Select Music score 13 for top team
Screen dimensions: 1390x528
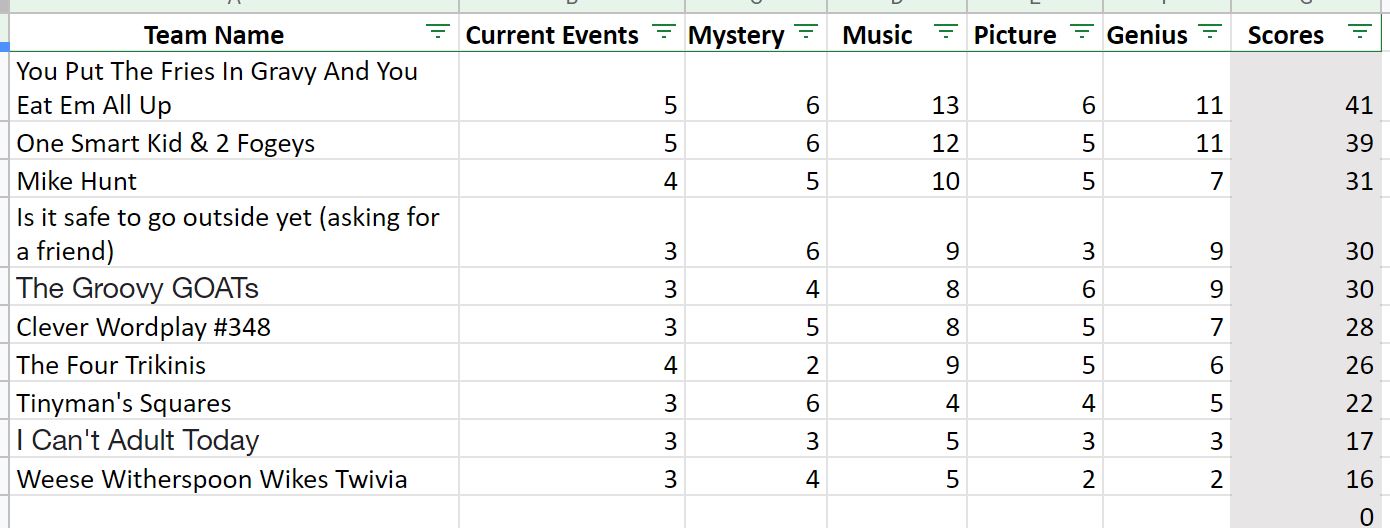click(897, 88)
